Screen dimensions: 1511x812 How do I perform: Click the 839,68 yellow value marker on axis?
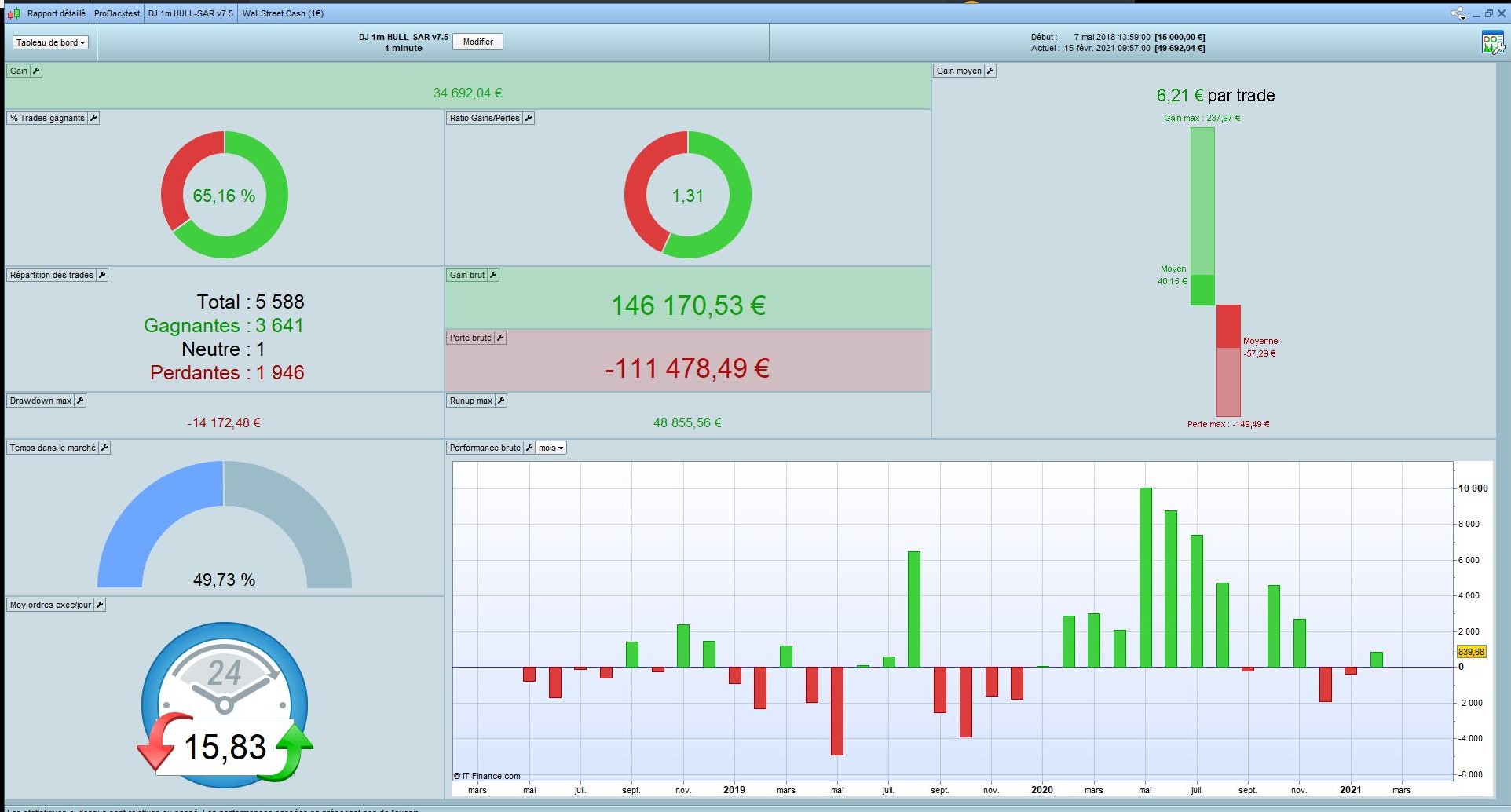pos(1471,652)
